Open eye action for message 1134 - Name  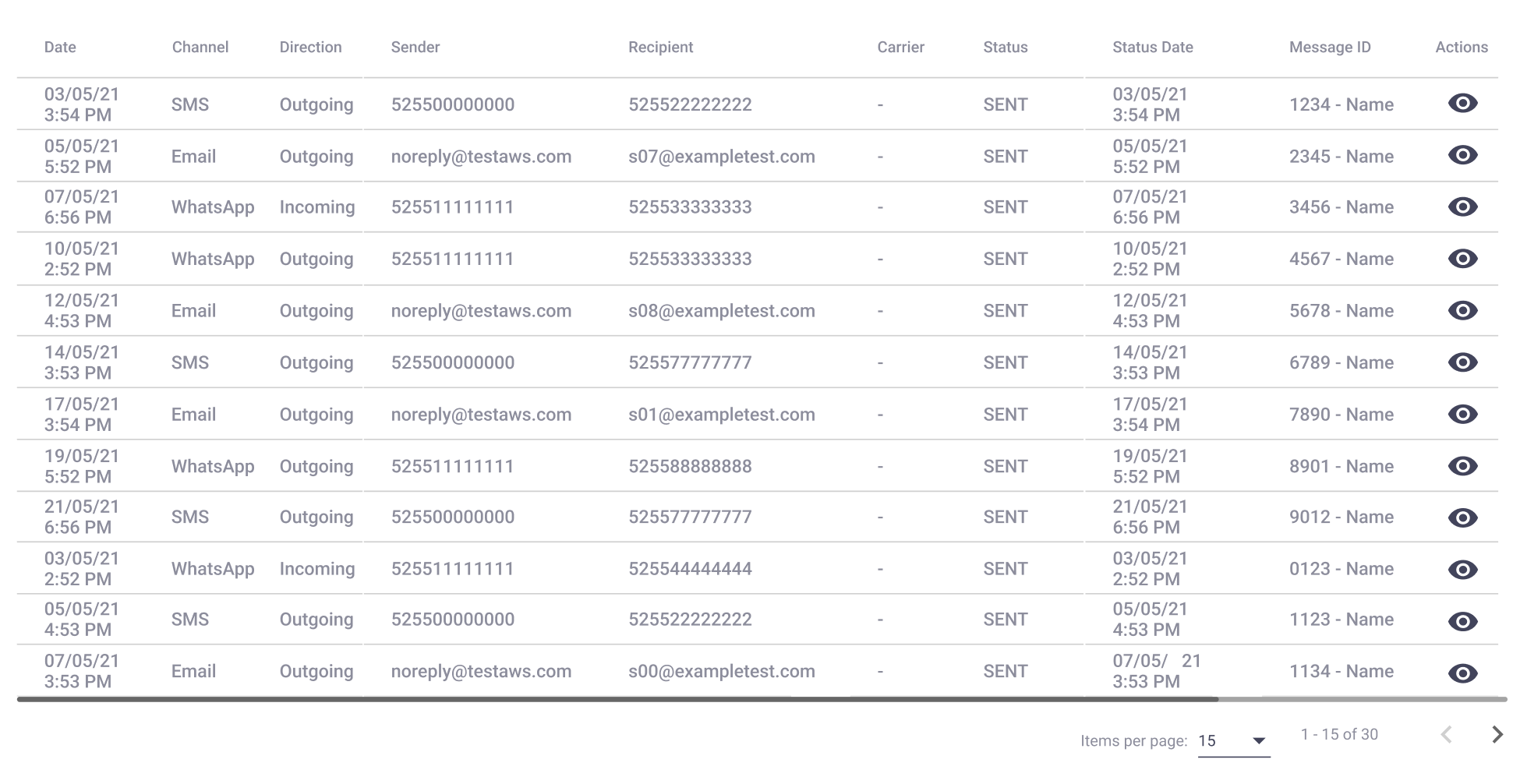click(1462, 673)
